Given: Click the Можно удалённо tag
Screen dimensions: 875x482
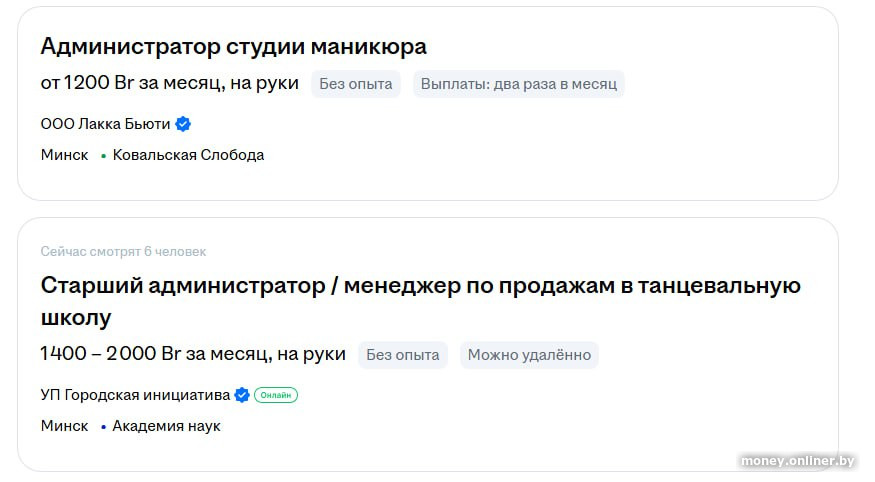Looking at the screenshot, I should (x=529, y=355).
